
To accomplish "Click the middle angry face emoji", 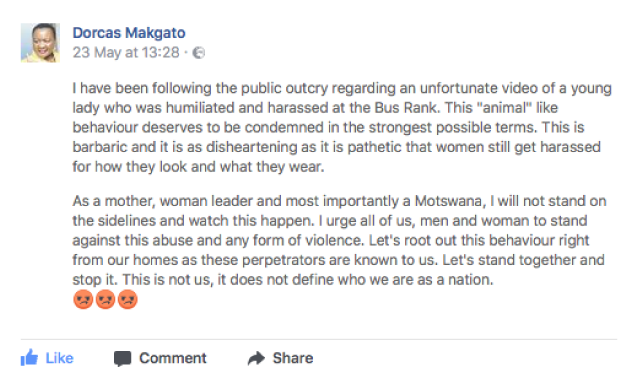I will pos(105,300).
